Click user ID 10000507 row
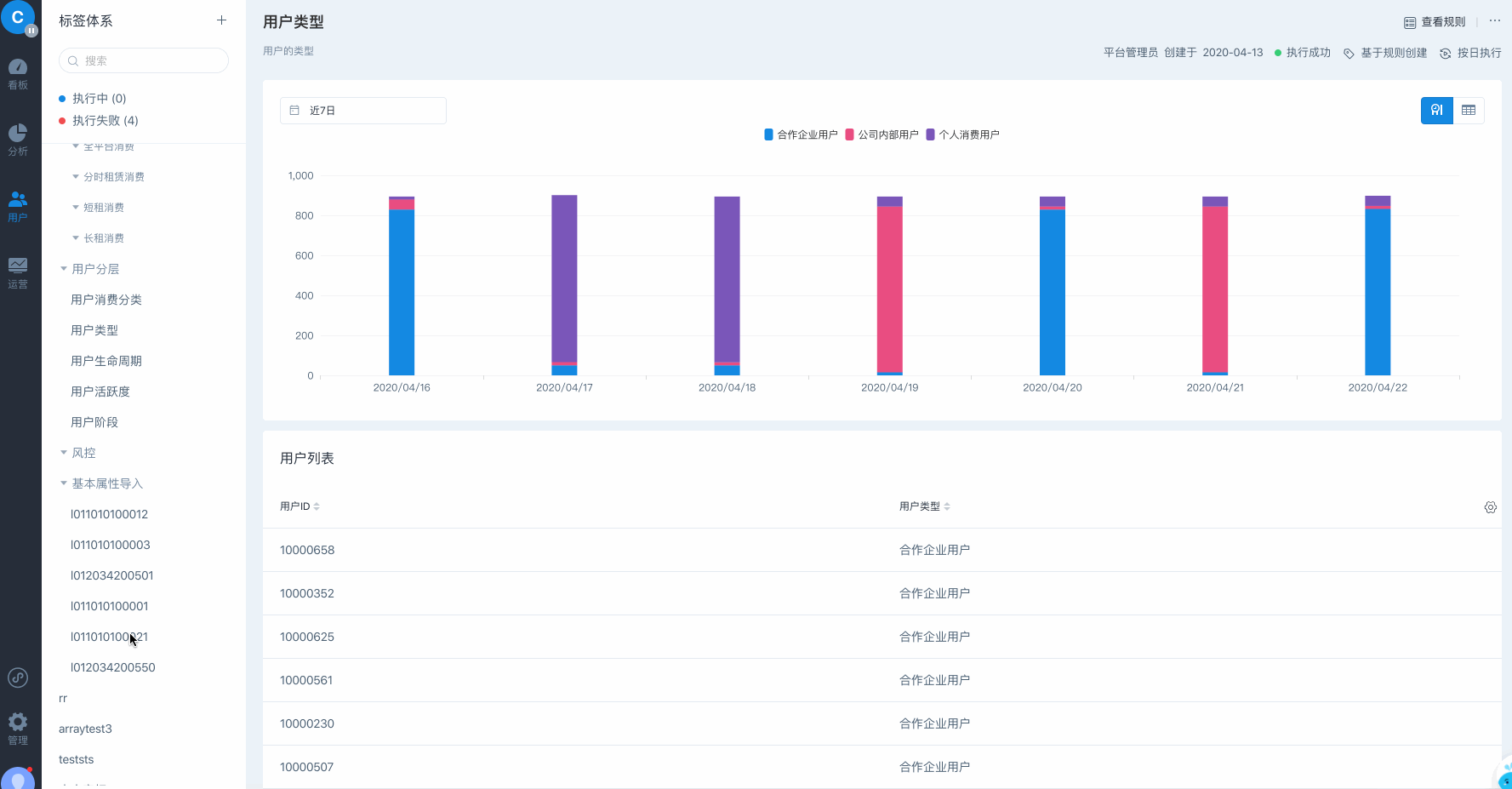Screen dimensions: 1512x789 tap(882, 767)
